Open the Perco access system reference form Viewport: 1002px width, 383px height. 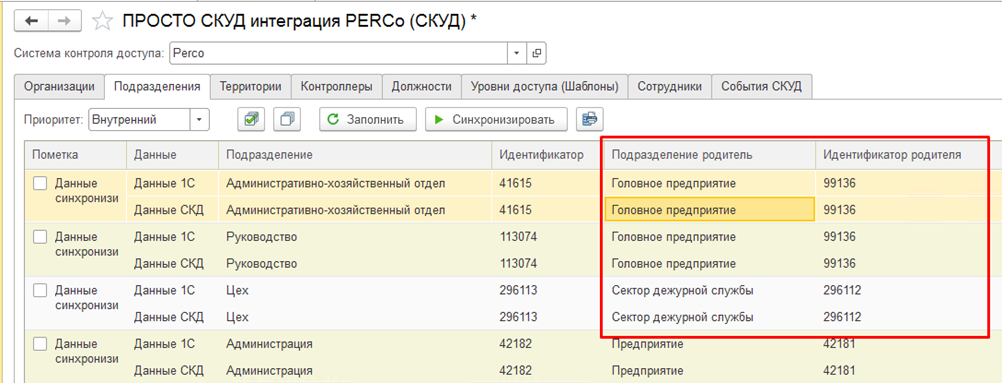click(537, 53)
